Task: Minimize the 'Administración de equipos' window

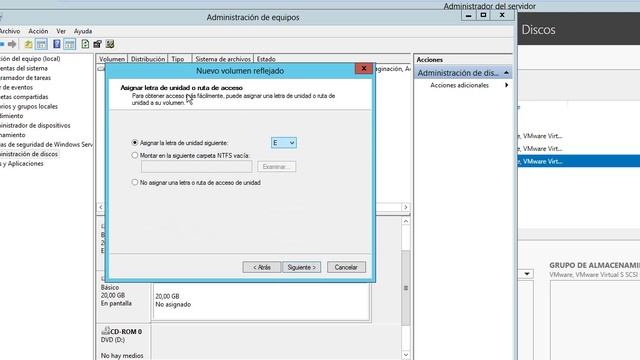Action: 469,16
